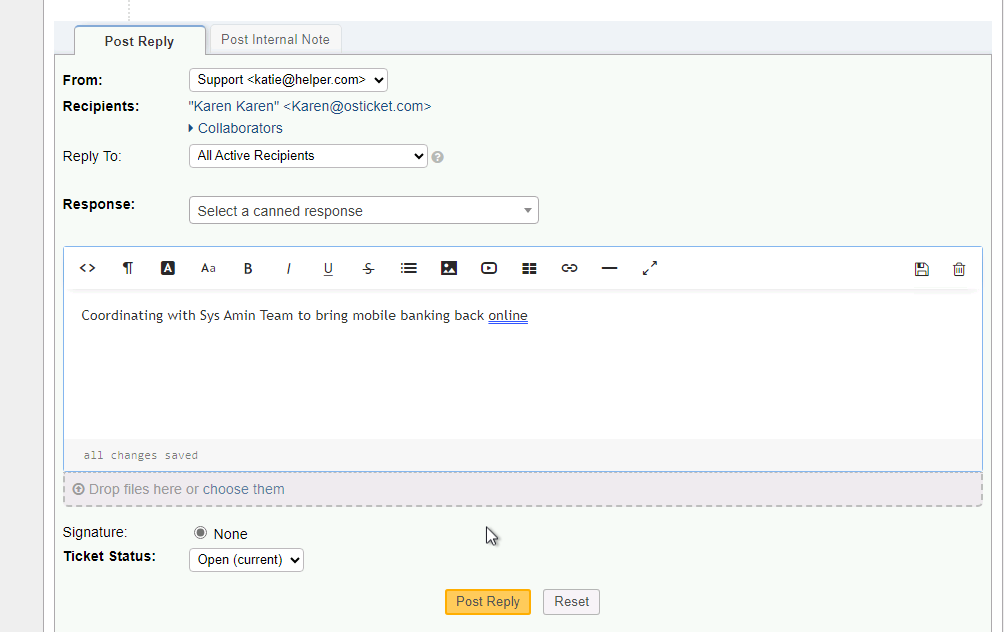This screenshot has height=632, width=1004.
Task: Click the underlined word 'online'
Action: (x=508, y=316)
